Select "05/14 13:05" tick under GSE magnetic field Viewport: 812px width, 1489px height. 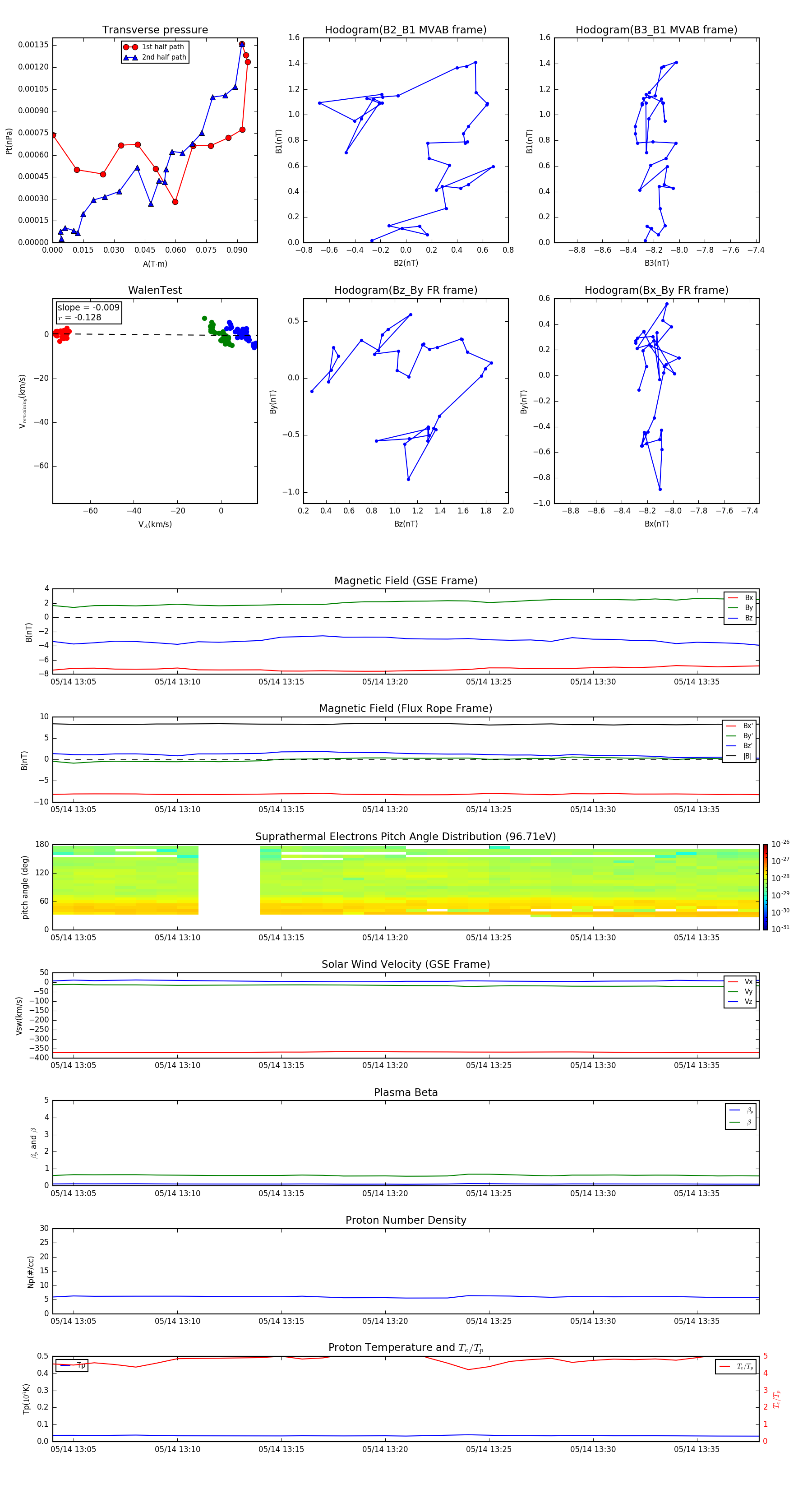pyautogui.click(x=74, y=682)
